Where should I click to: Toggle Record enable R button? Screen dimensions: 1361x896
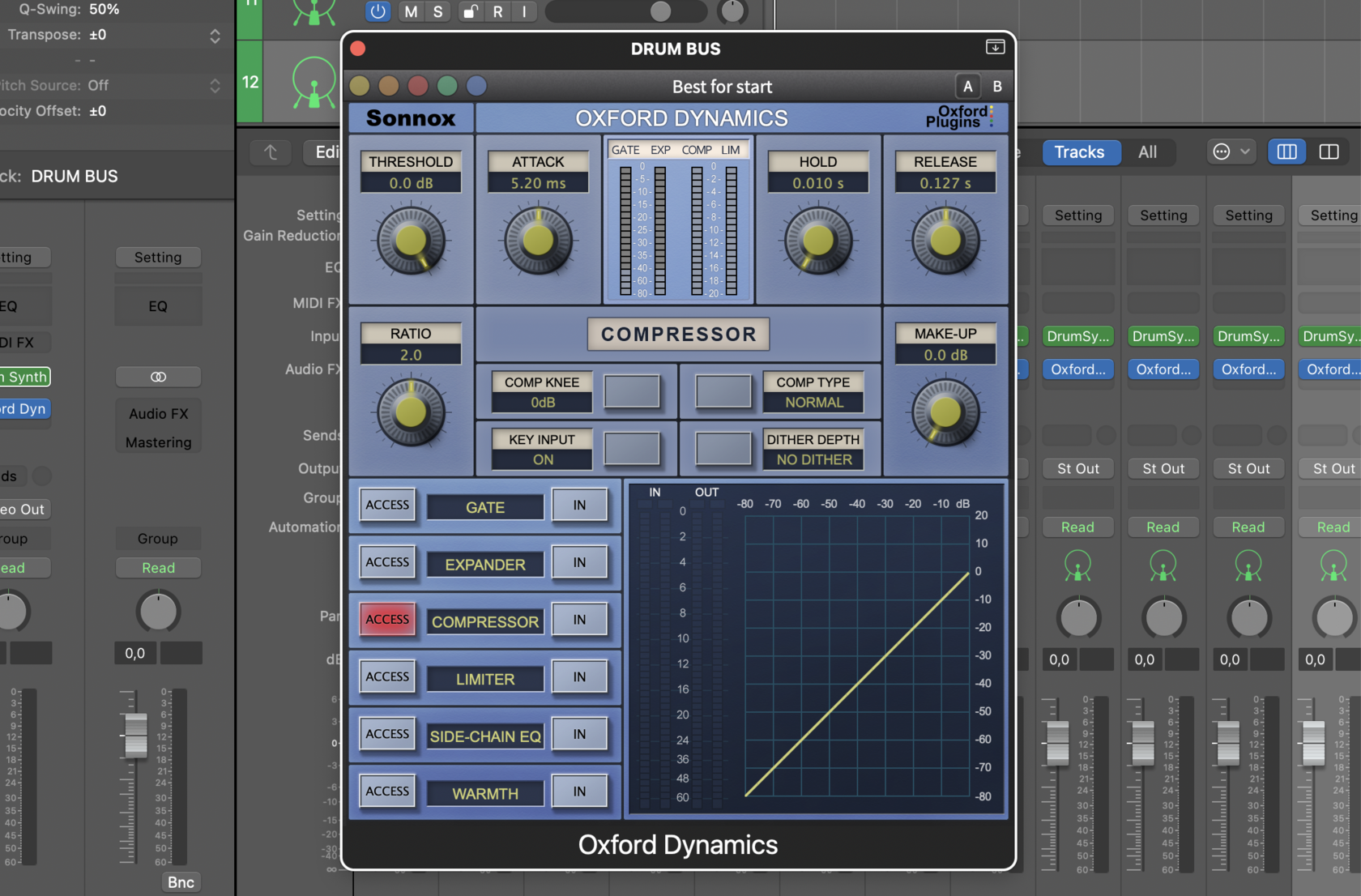click(x=497, y=11)
